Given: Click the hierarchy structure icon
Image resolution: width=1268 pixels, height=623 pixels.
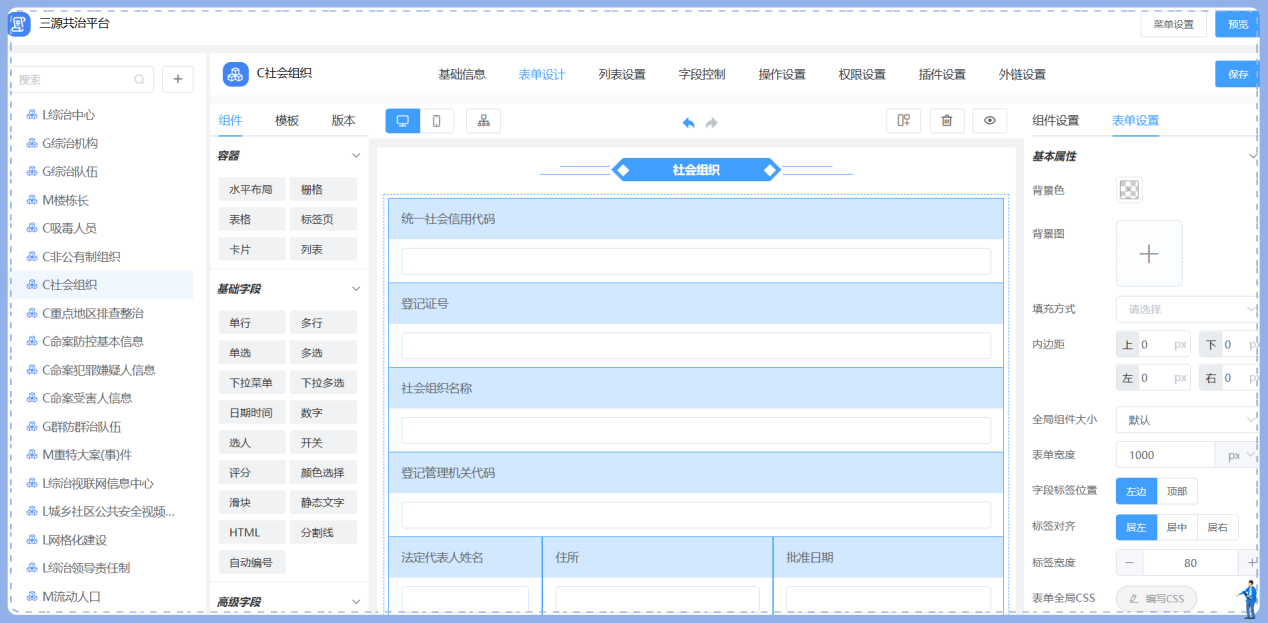Looking at the screenshot, I should pyautogui.click(x=483, y=121).
